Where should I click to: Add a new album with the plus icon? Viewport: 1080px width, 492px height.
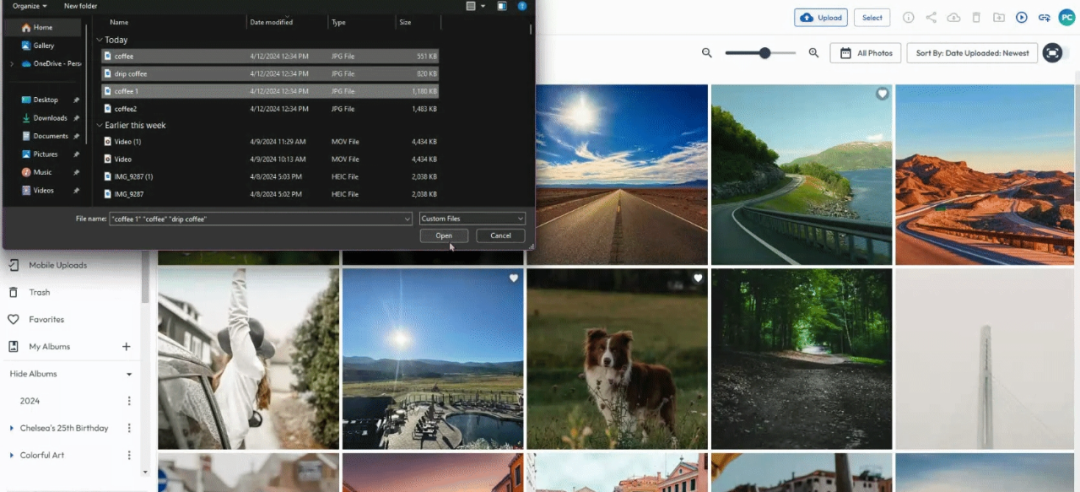[126, 347]
